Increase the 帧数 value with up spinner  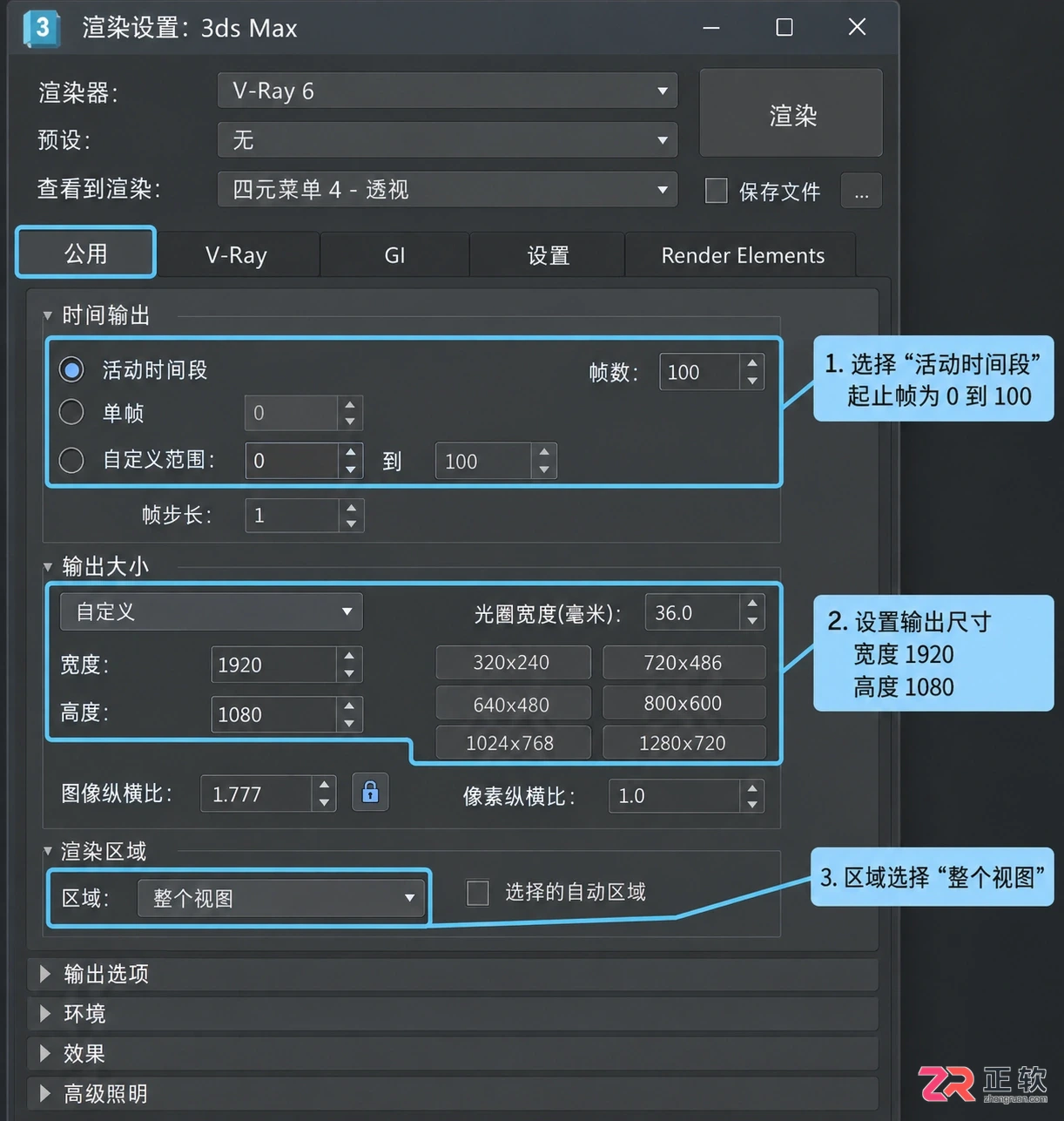pyautogui.click(x=752, y=362)
